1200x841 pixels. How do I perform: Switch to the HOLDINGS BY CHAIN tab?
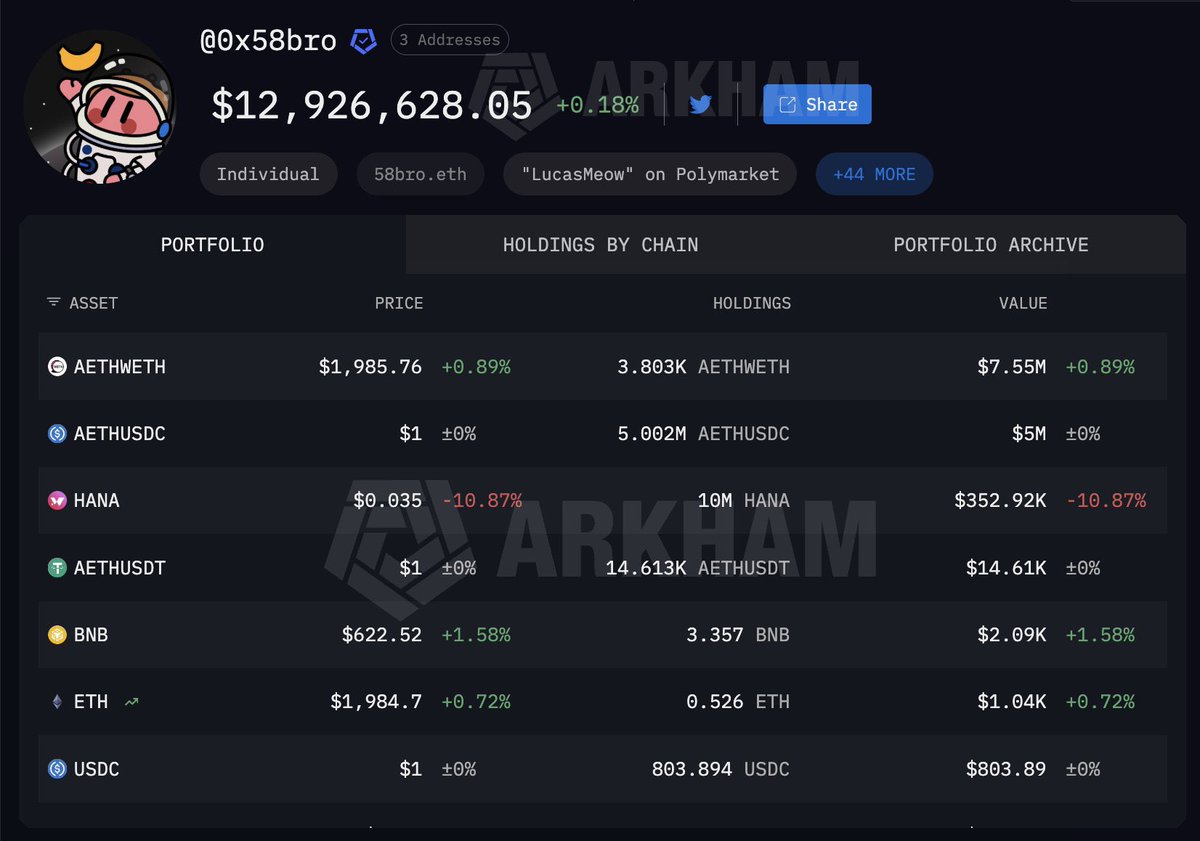click(x=600, y=245)
